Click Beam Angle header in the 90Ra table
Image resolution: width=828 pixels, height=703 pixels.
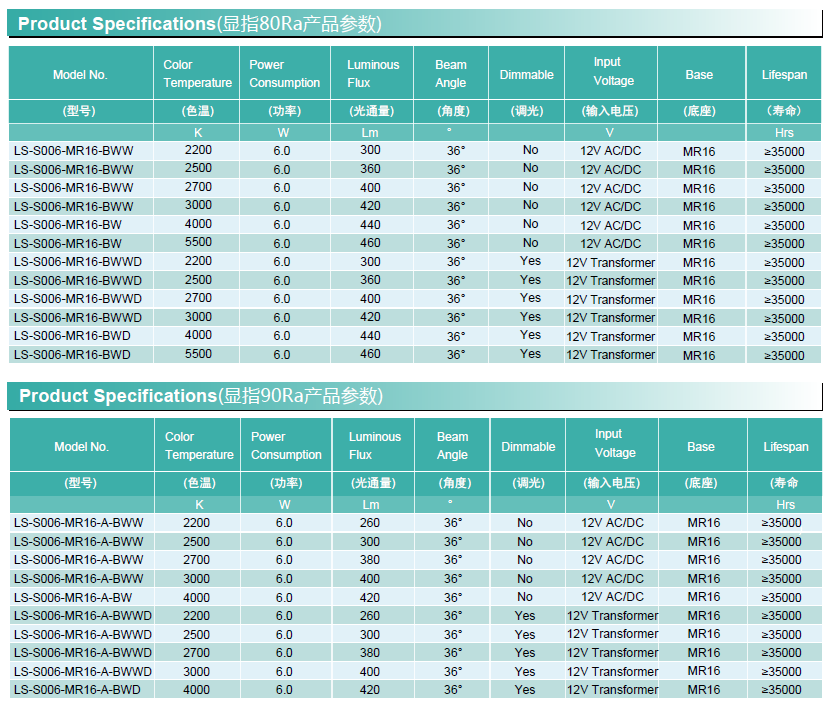point(452,446)
